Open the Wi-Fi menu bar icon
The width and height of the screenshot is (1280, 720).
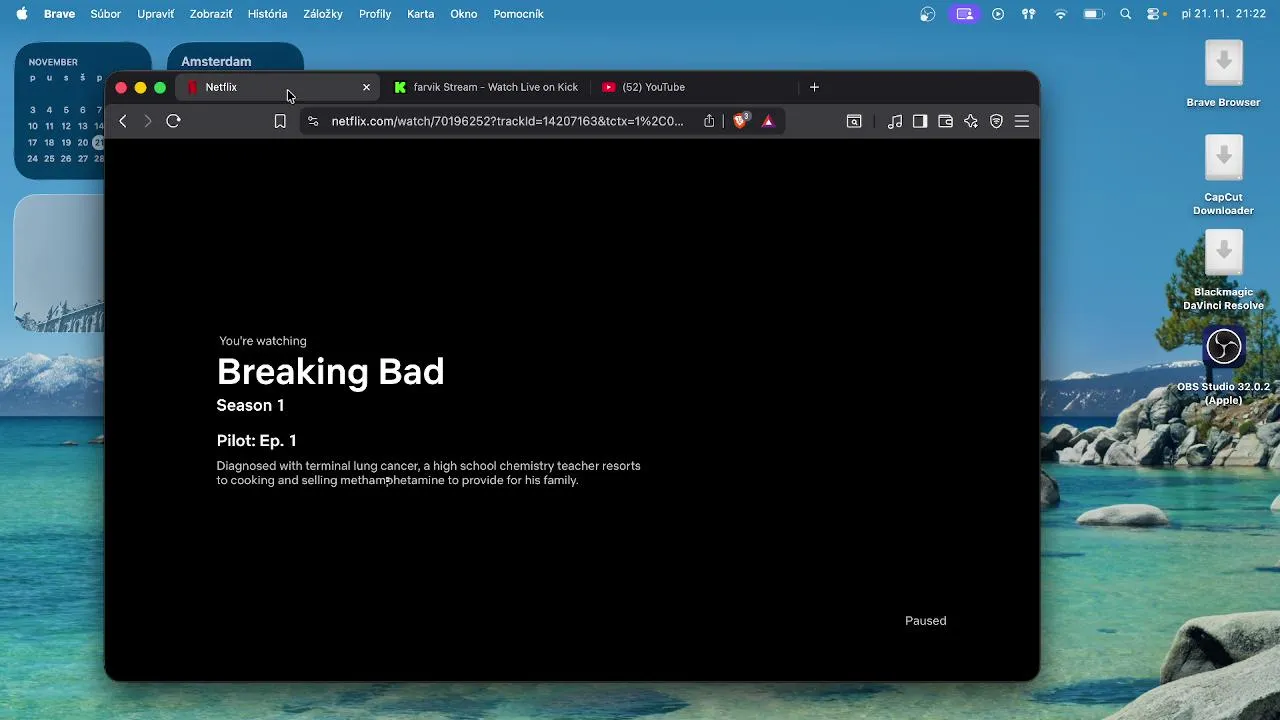[1060, 14]
